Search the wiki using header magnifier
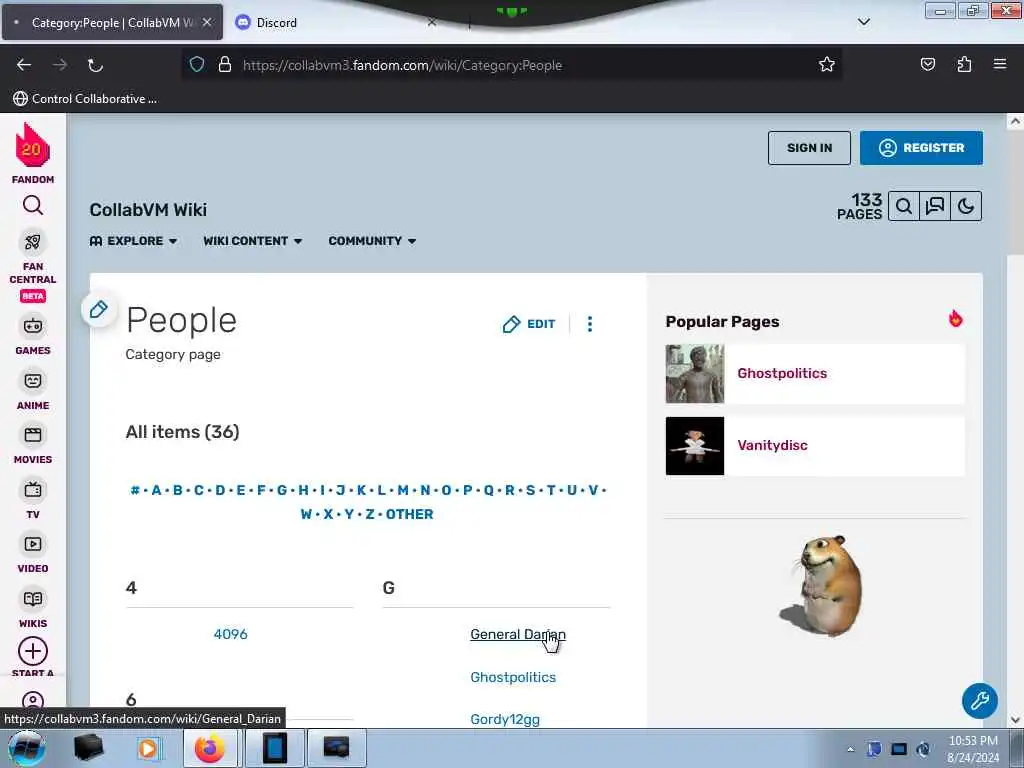The width and height of the screenshot is (1024, 768). pos(904,206)
